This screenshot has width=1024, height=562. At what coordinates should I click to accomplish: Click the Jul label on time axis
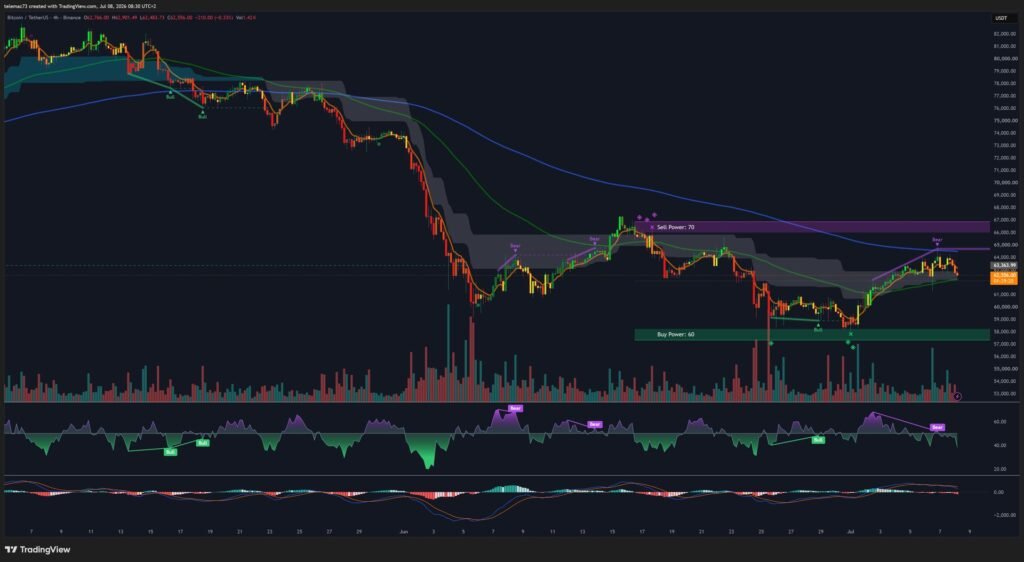(x=850, y=532)
